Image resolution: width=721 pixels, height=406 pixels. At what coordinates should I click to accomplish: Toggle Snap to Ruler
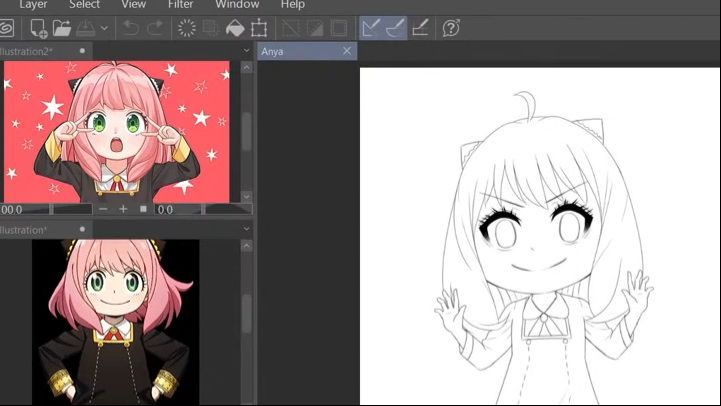pyautogui.click(x=371, y=29)
